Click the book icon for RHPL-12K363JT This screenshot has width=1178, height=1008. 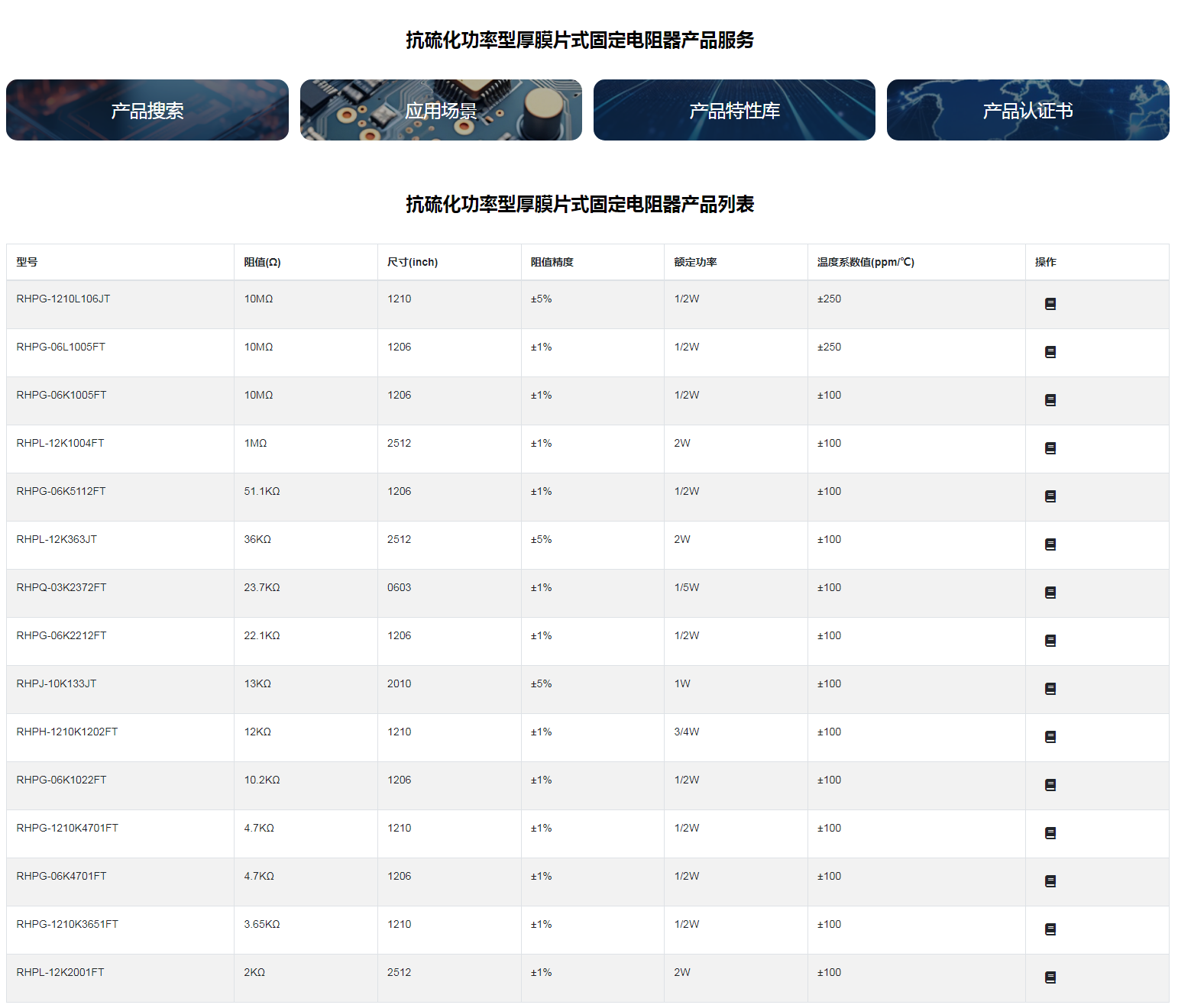[1050, 544]
